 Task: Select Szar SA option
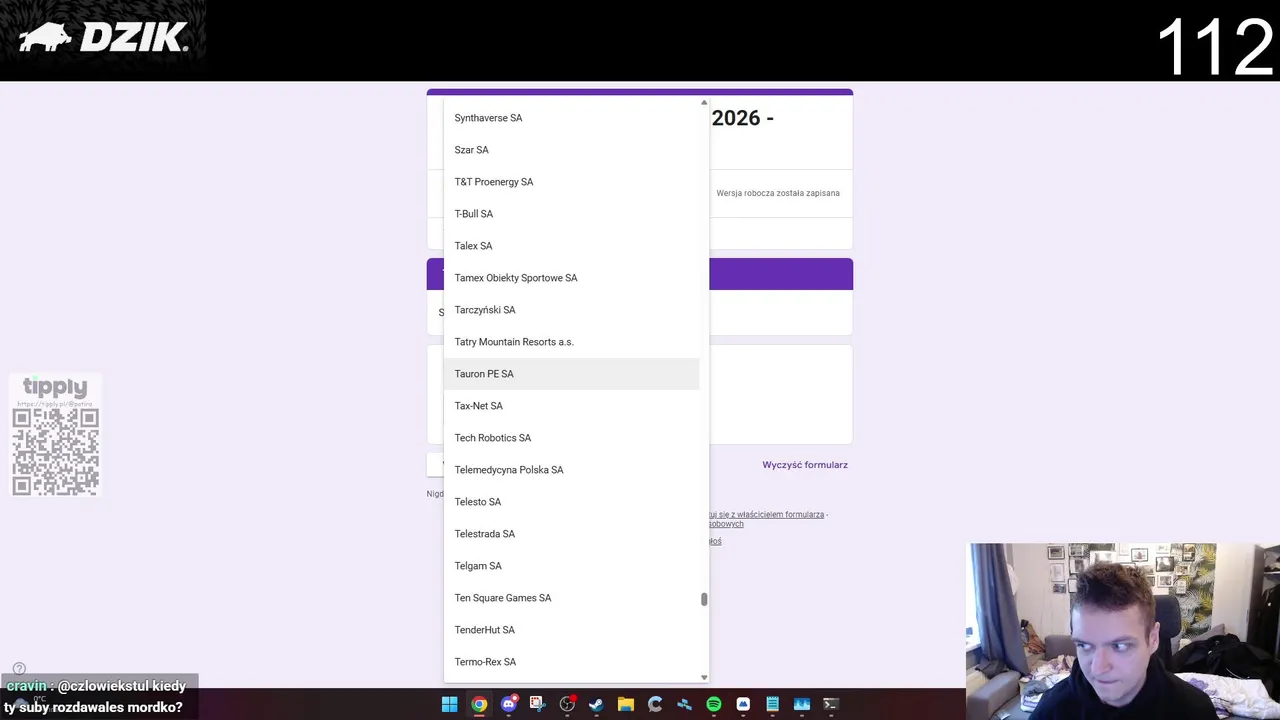(571, 150)
